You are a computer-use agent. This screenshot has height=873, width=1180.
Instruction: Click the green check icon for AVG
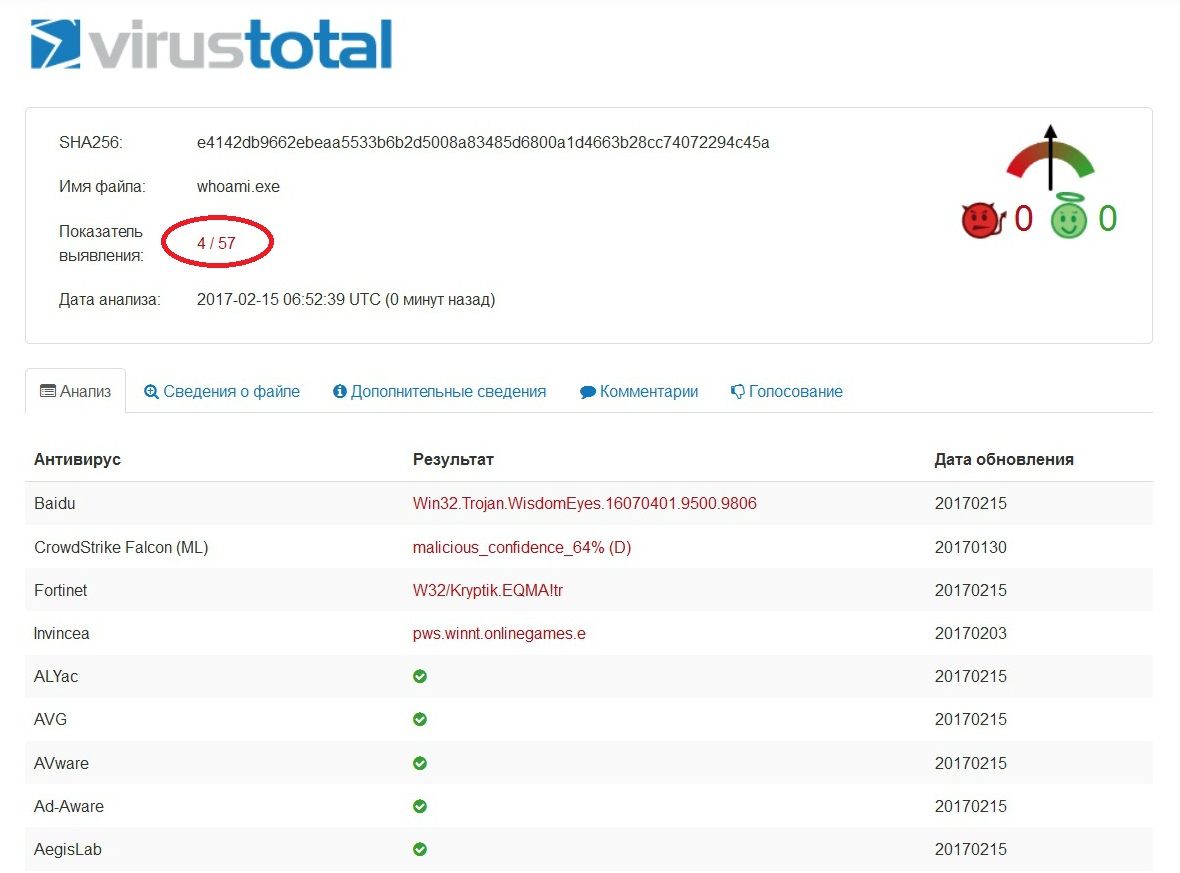tap(420, 719)
